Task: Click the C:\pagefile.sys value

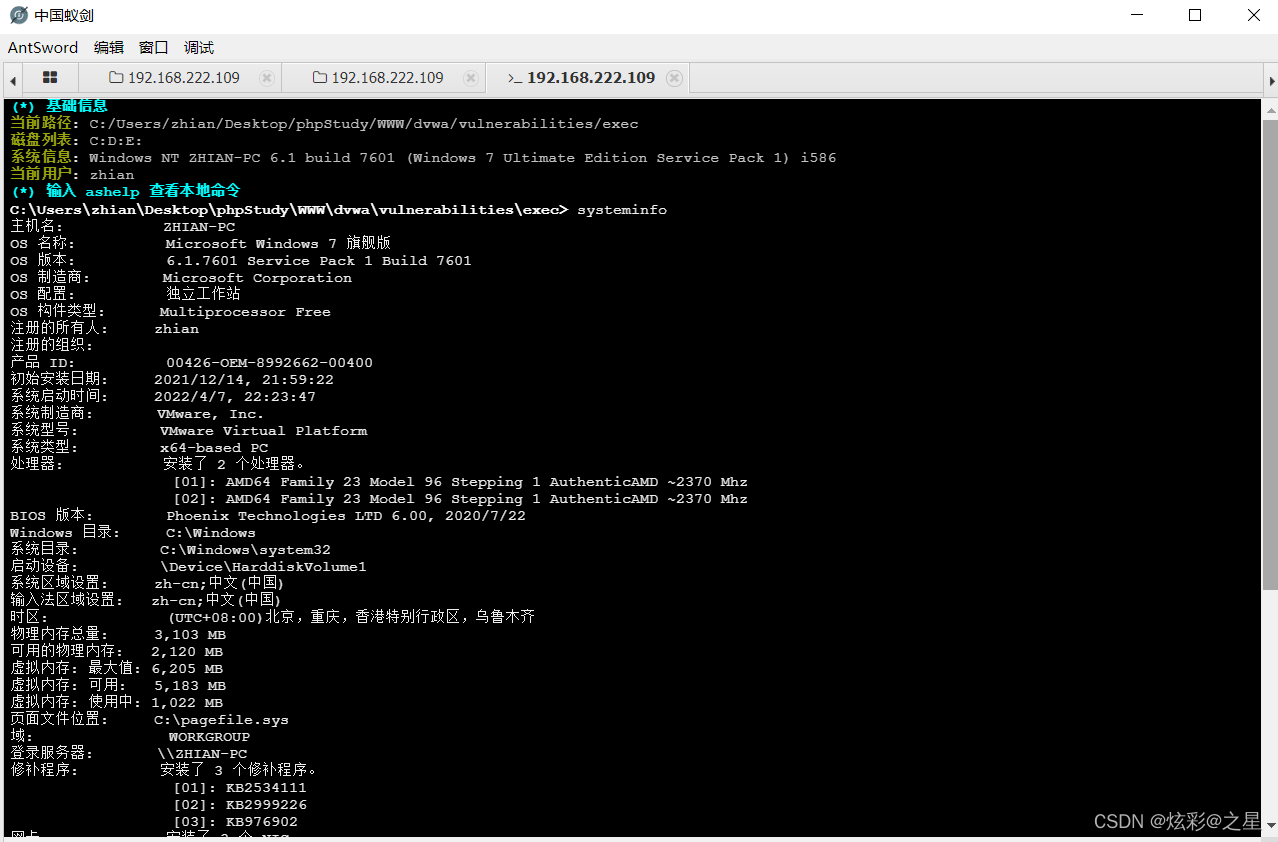Action: 221,720
